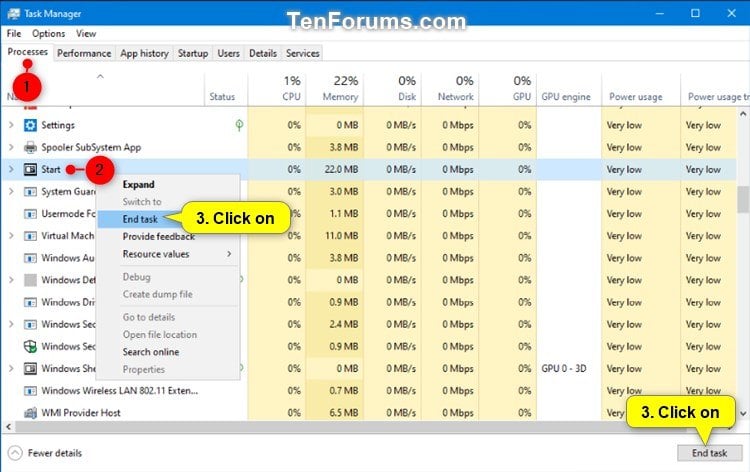This screenshot has width=750, height=472.
Task: Click the Fewer details circle arrow icon
Action: [15, 453]
